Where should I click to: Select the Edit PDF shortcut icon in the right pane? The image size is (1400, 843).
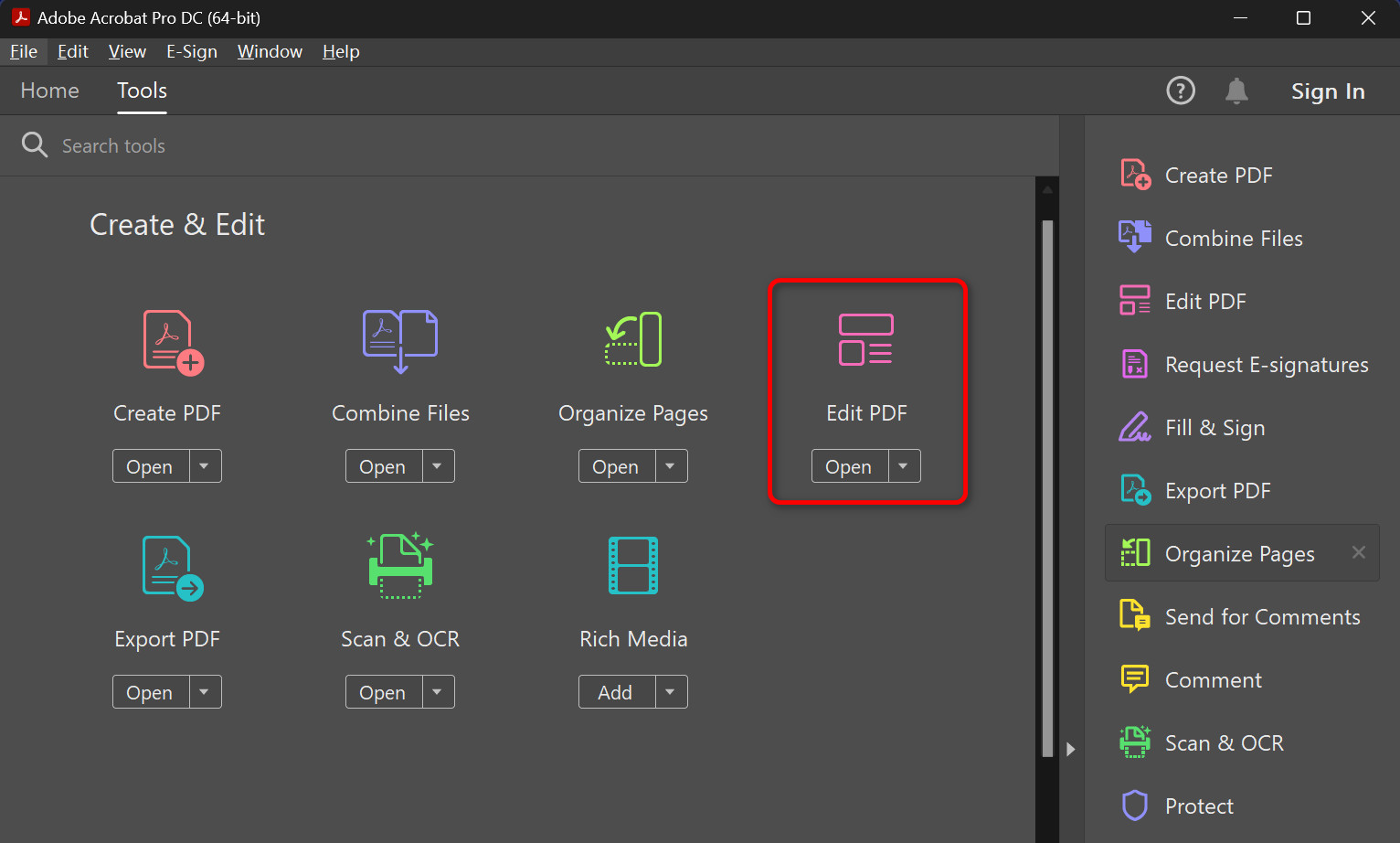(x=1135, y=300)
